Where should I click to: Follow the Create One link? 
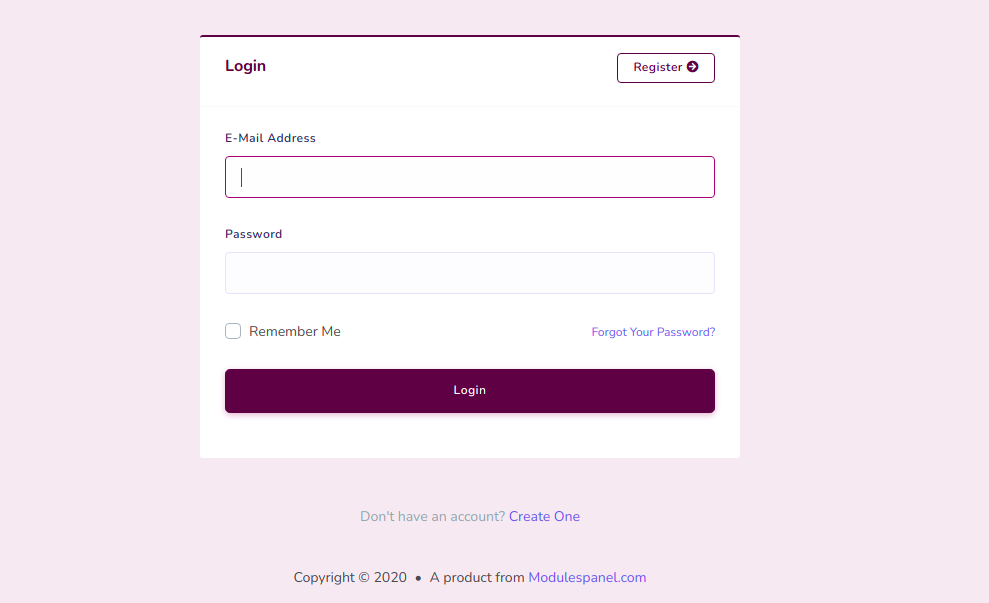(x=544, y=516)
